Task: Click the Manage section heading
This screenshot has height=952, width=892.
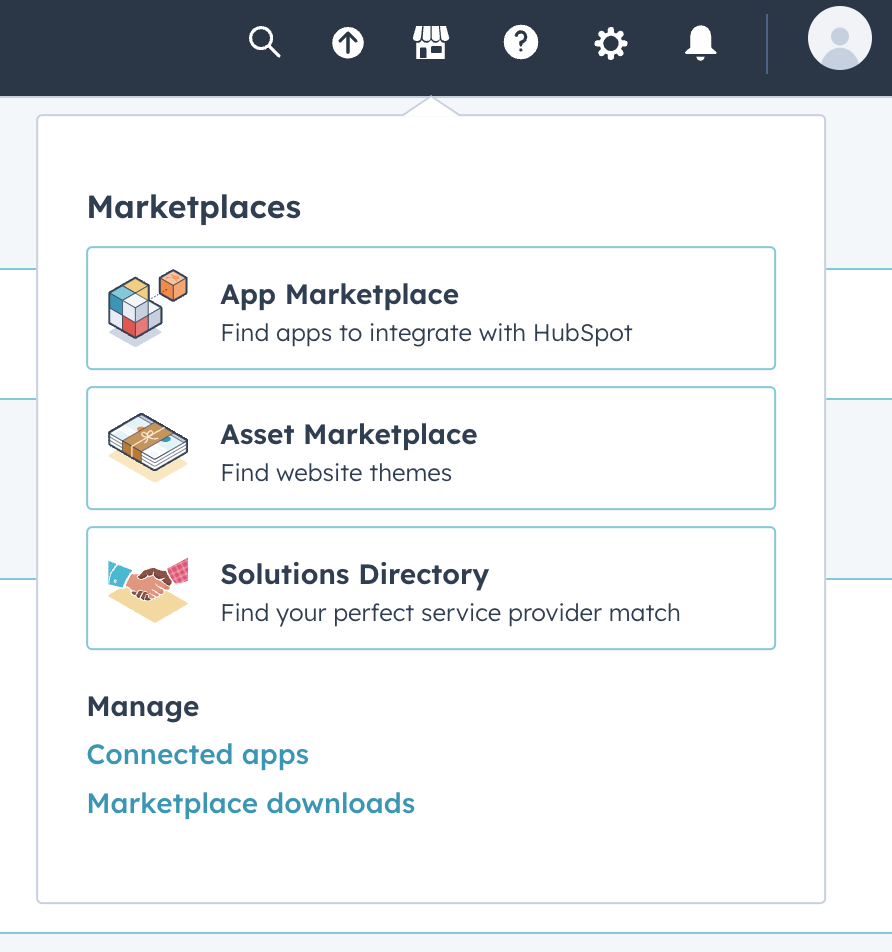Action: click(143, 707)
